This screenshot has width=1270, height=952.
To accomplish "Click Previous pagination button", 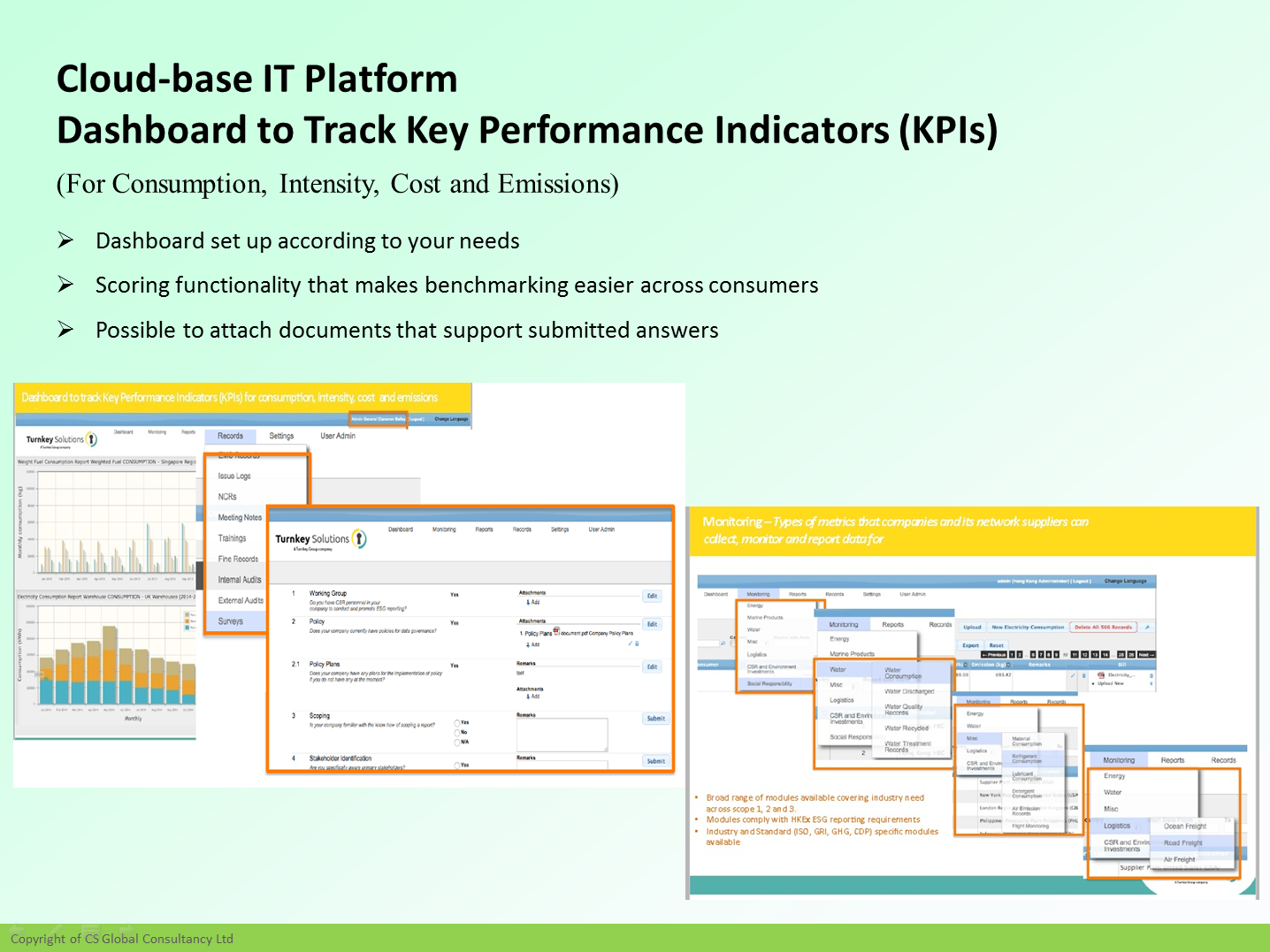I will [994, 655].
